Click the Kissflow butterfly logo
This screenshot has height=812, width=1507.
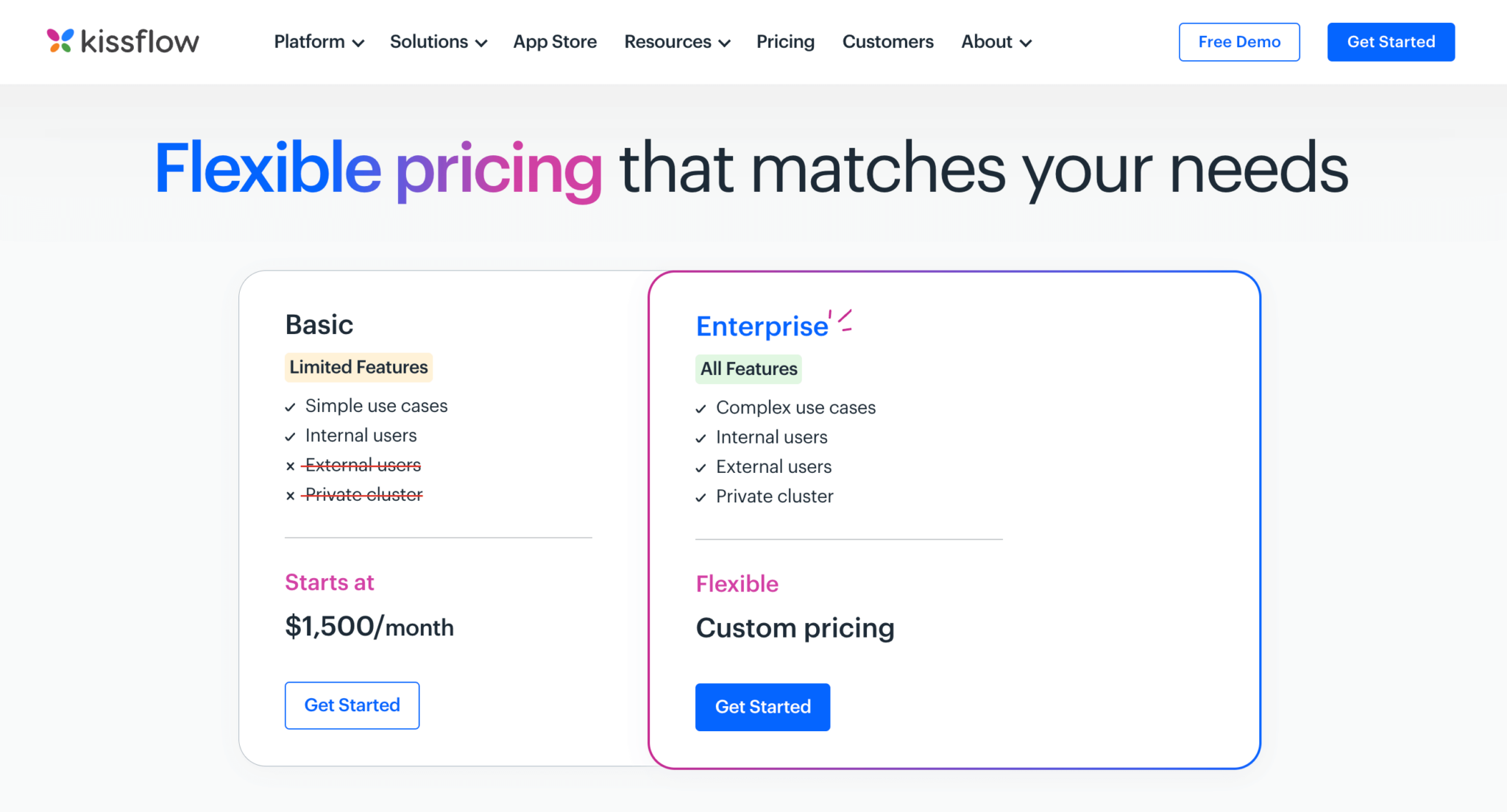(60, 42)
